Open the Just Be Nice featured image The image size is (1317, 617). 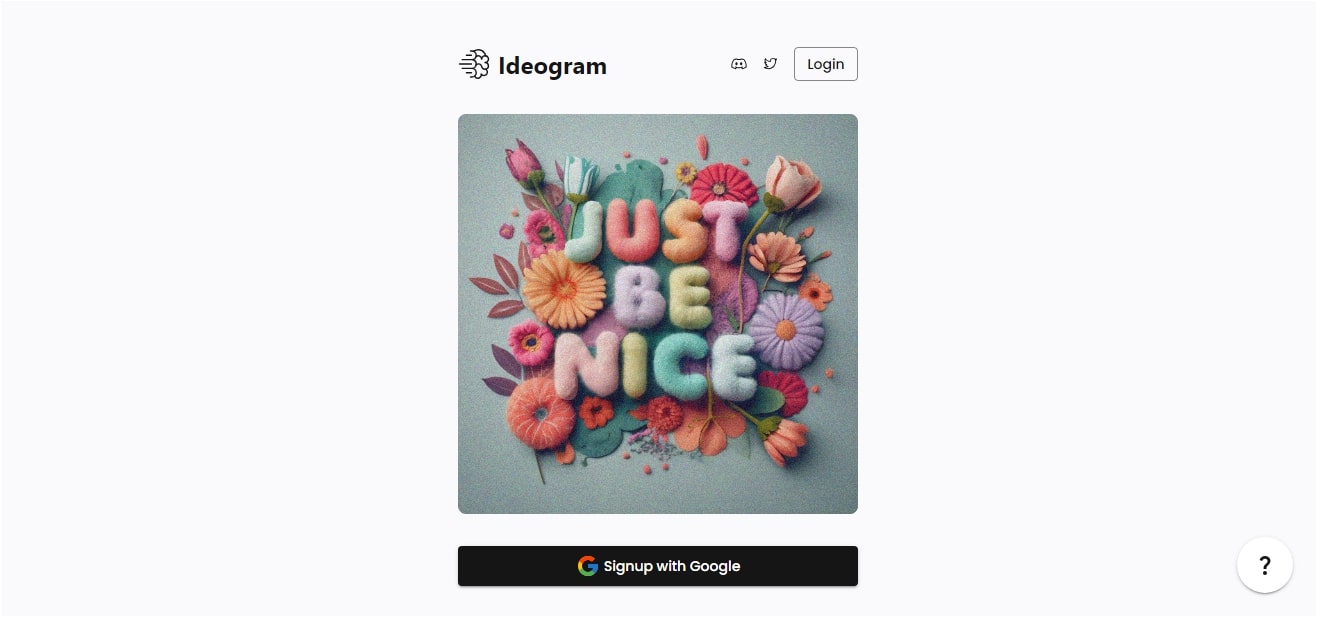click(658, 314)
